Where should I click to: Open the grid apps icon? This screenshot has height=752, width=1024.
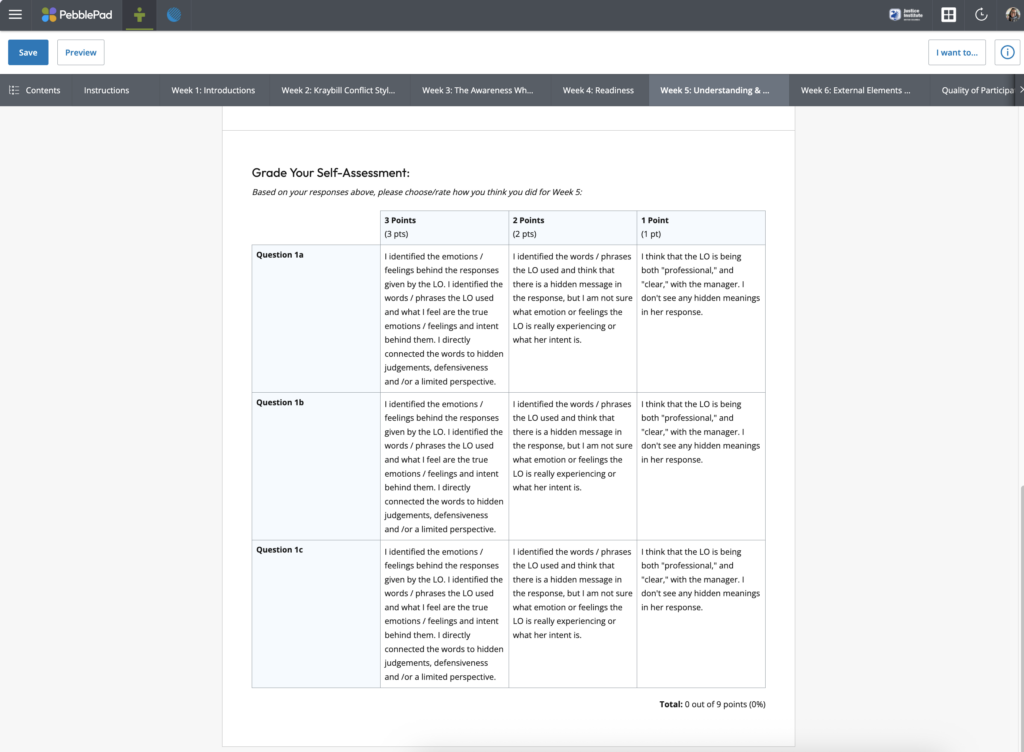[948, 14]
